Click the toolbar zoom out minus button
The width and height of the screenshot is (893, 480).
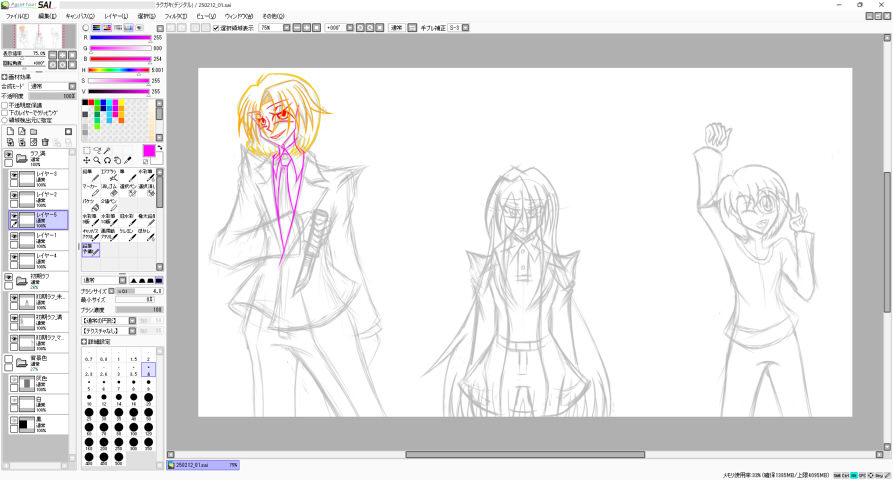click(x=297, y=28)
